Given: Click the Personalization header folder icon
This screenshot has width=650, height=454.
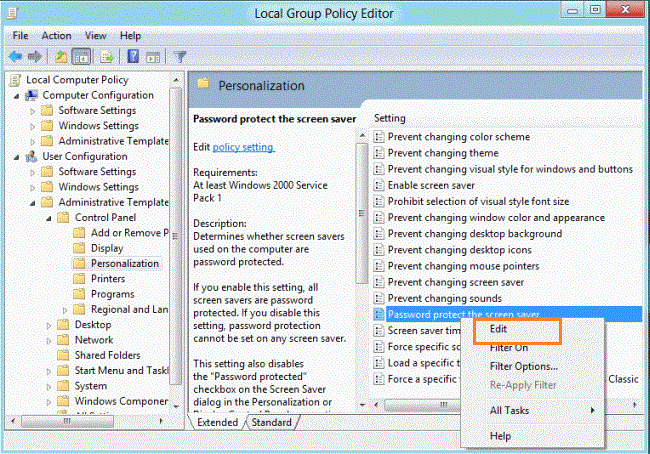Looking at the screenshot, I should [203, 84].
